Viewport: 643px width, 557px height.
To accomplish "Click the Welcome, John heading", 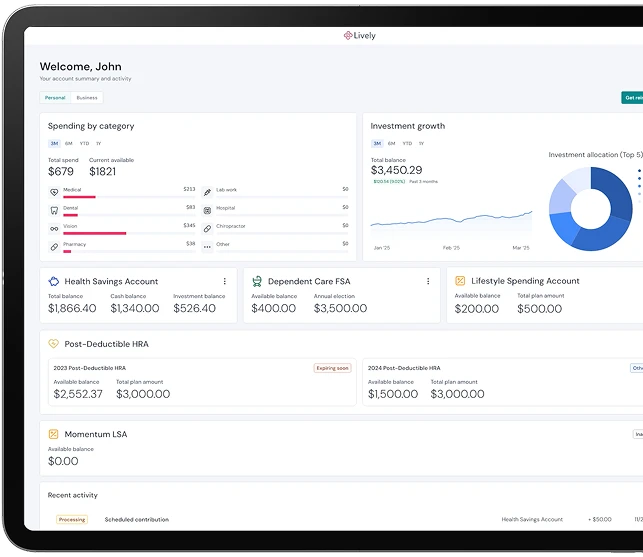I will 80,66.
